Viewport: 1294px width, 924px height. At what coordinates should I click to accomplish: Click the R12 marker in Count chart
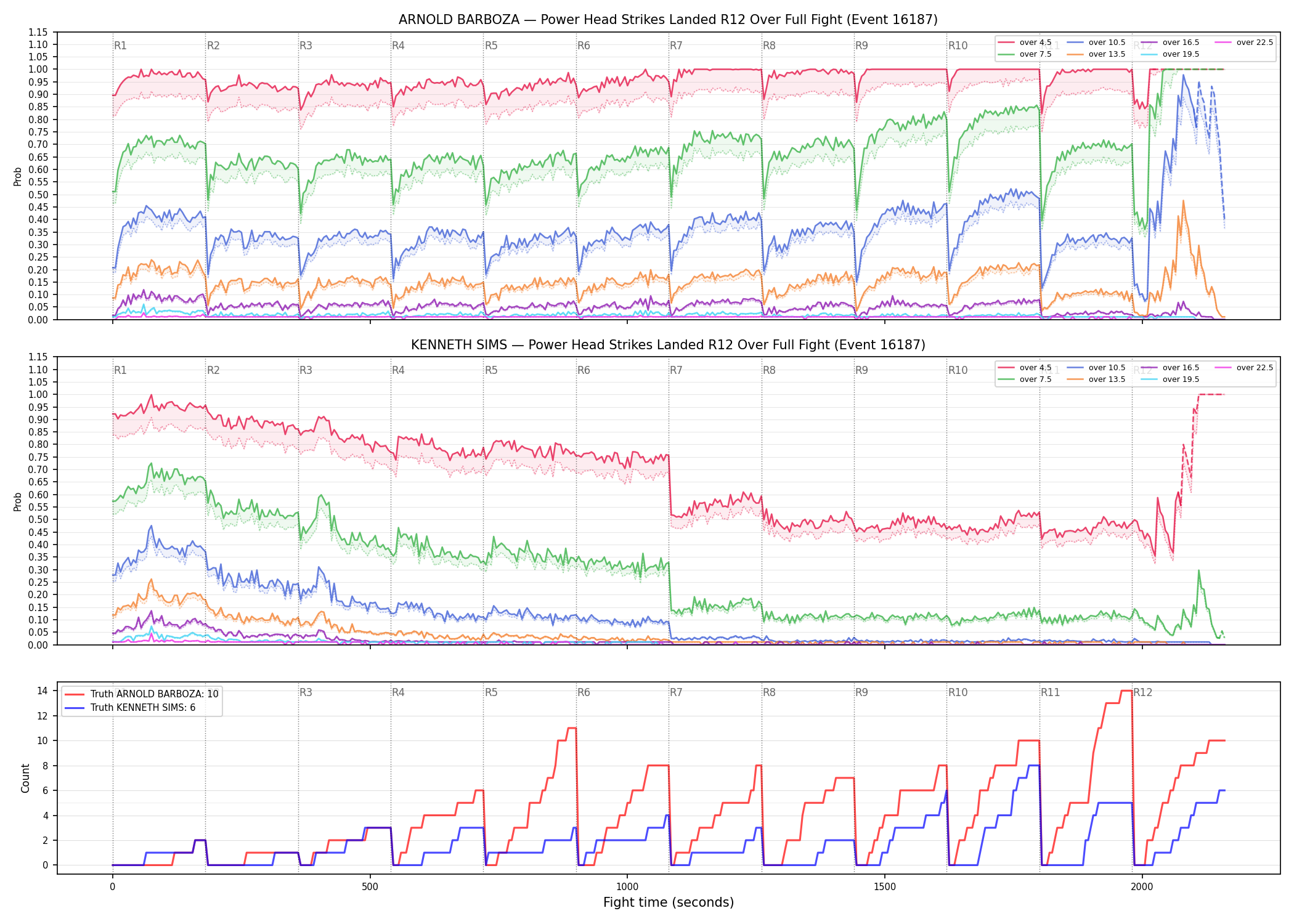click(x=1143, y=692)
